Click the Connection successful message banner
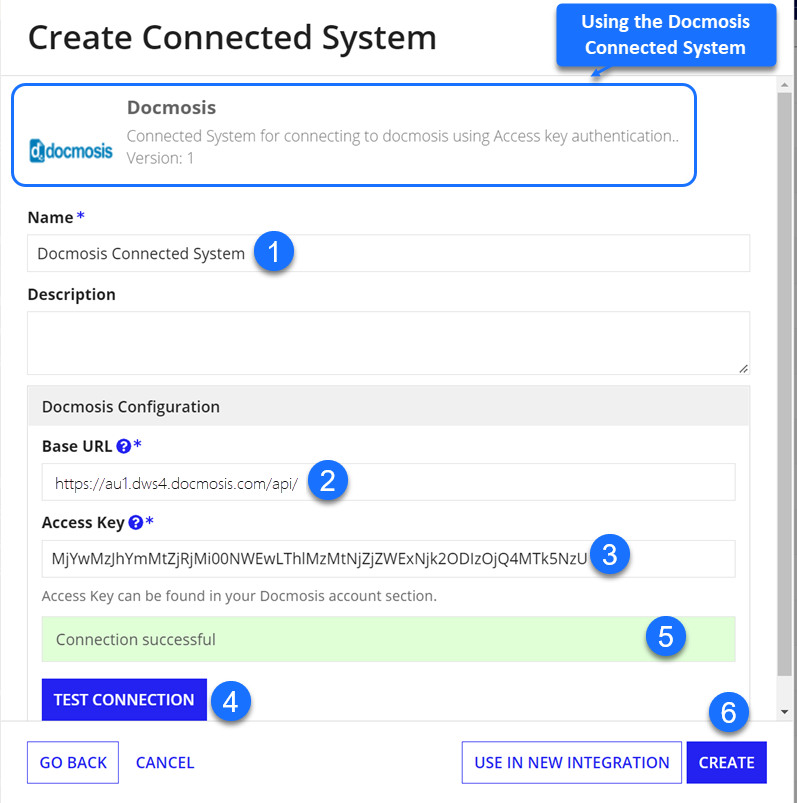The height and width of the screenshot is (803, 797). [x=388, y=639]
